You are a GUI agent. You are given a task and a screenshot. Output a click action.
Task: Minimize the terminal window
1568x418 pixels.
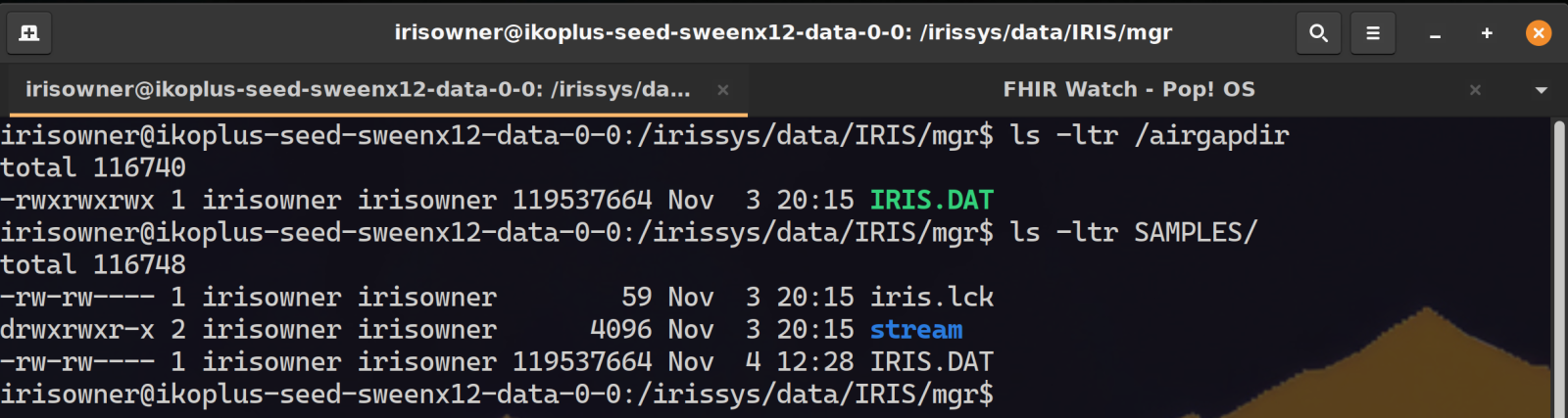[1435, 33]
